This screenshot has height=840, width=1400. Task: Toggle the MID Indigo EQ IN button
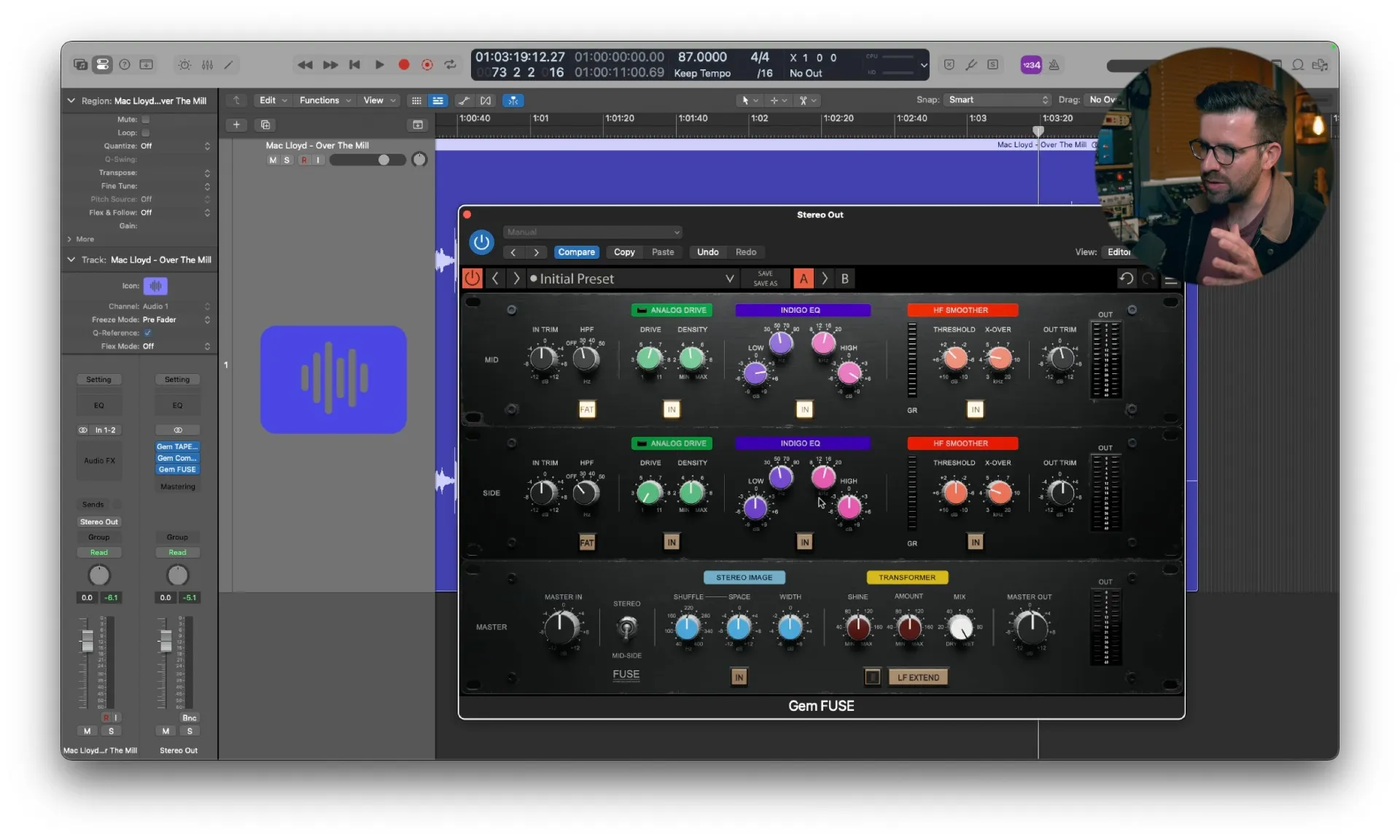pos(804,410)
